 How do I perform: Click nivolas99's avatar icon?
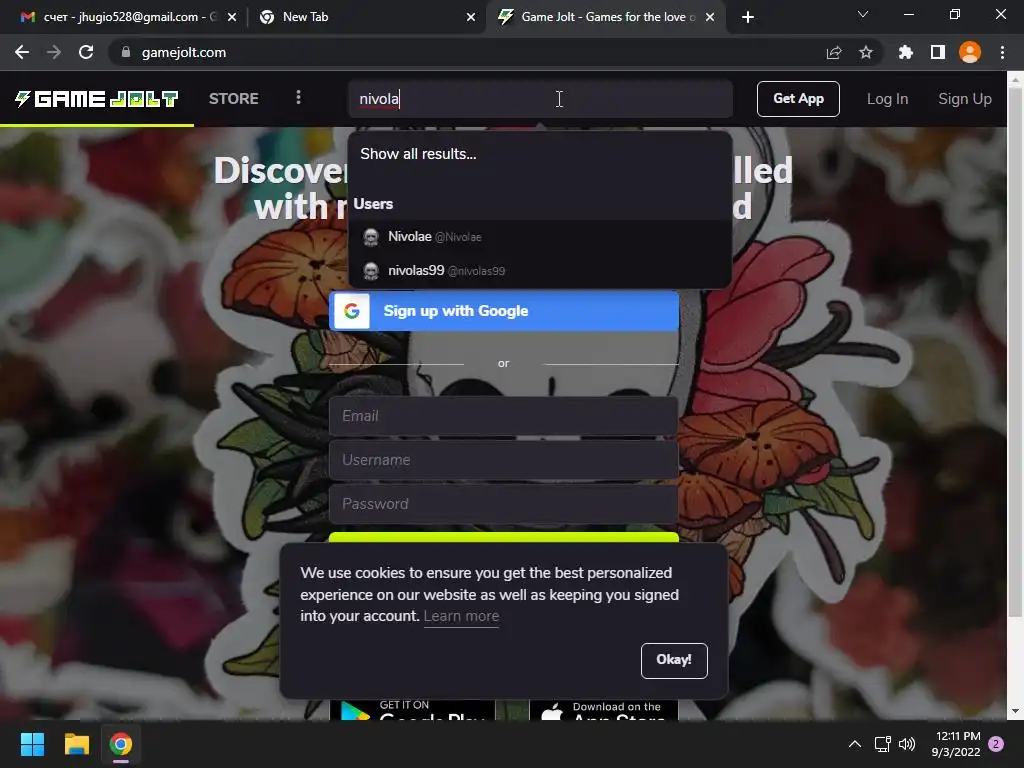pyautogui.click(x=371, y=270)
